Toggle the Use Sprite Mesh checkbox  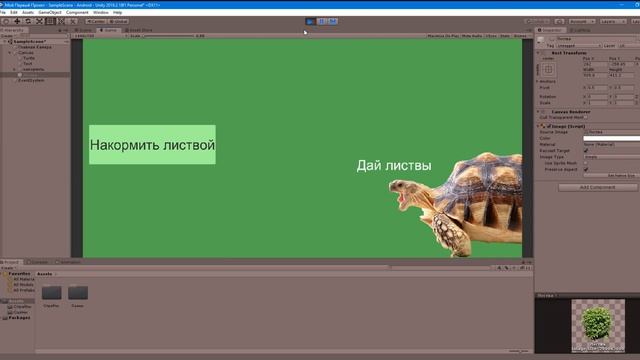586,163
